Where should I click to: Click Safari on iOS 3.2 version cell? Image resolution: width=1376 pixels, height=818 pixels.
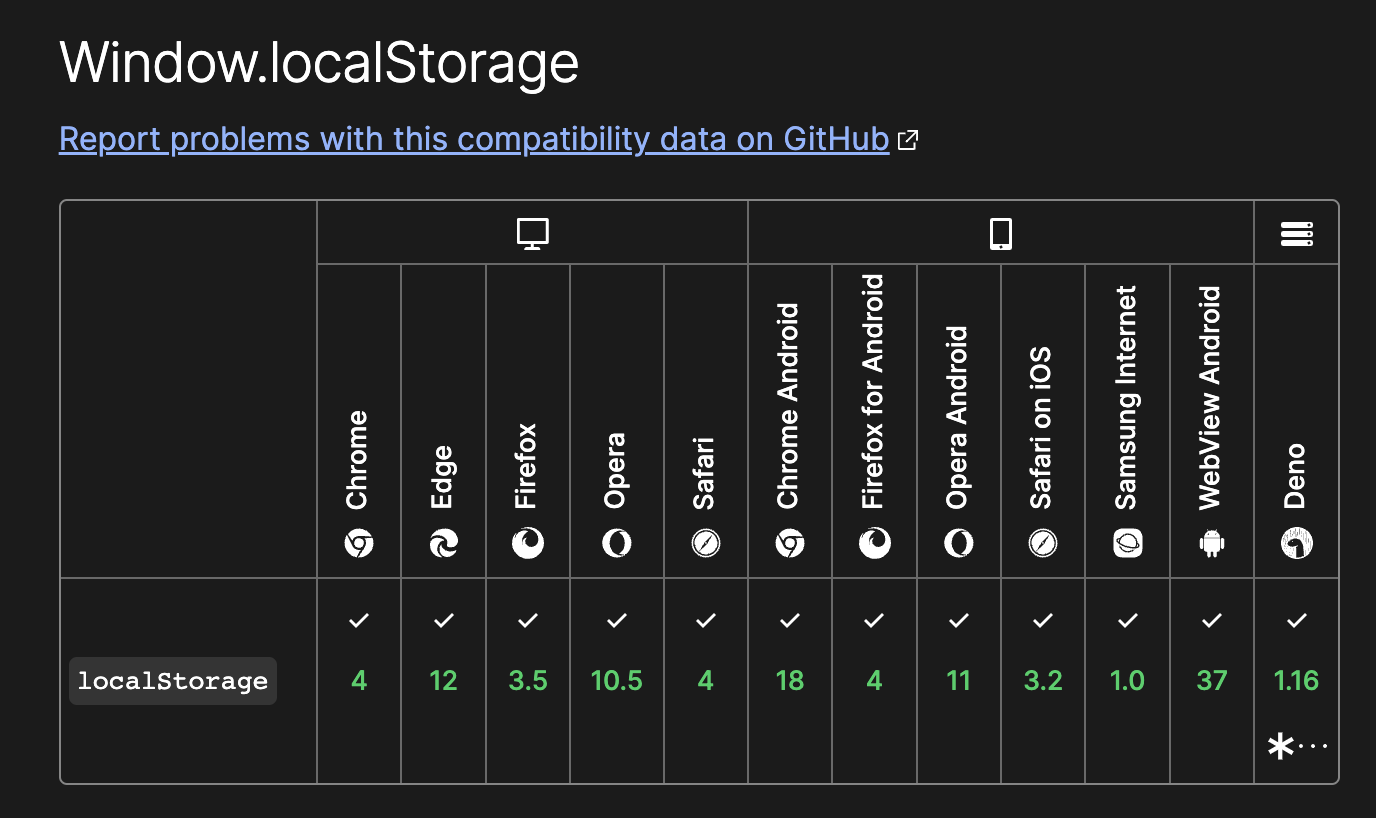click(1043, 681)
